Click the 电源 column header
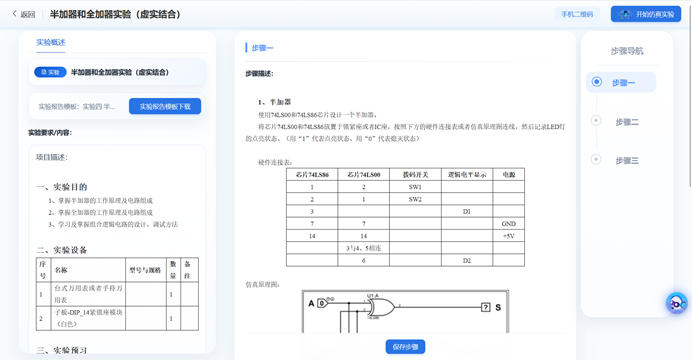Viewport: 692px width, 360px height. [x=508, y=175]
